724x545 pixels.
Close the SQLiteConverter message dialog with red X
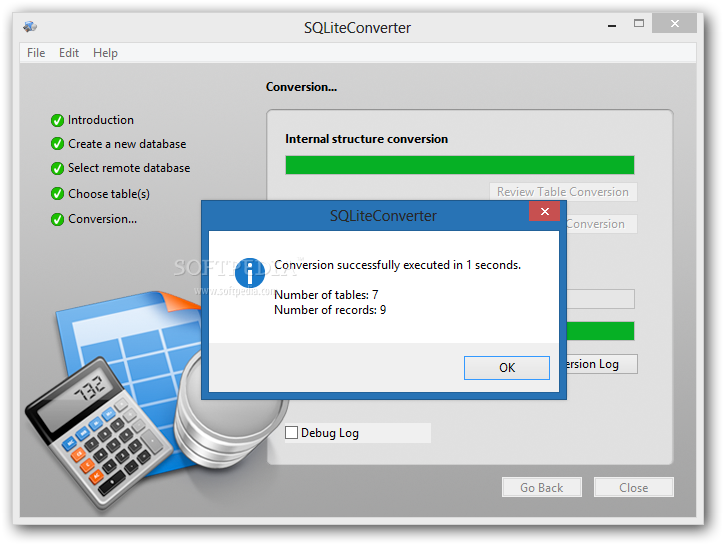(544, 212)
